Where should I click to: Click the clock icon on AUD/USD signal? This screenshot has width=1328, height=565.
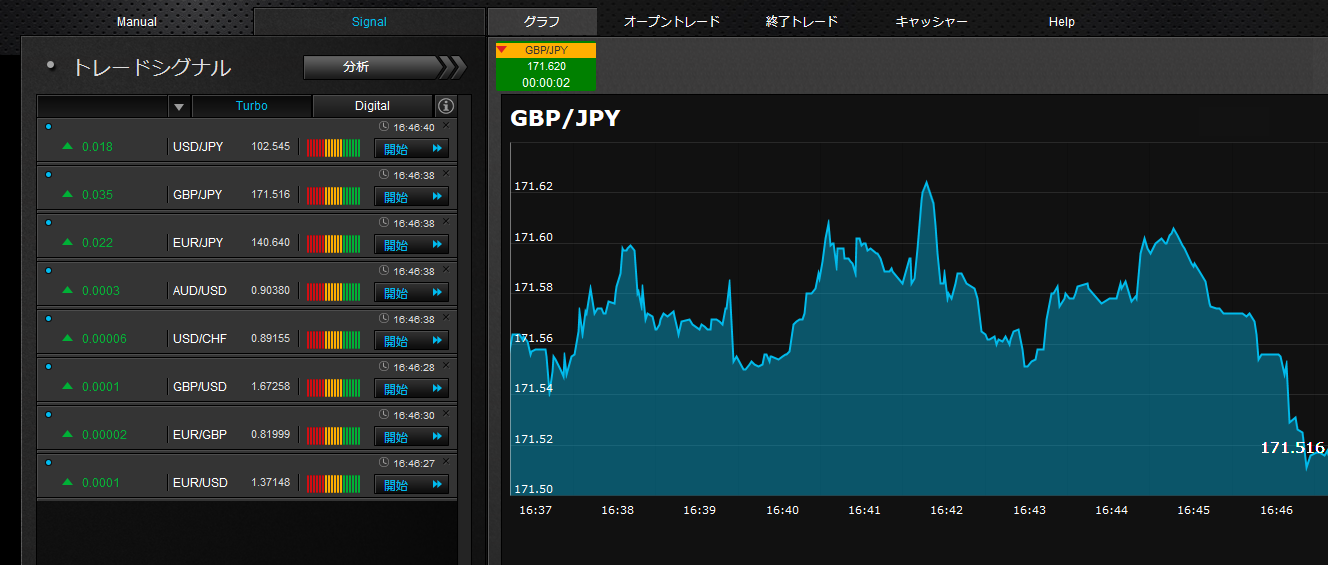tap(385, 271)
